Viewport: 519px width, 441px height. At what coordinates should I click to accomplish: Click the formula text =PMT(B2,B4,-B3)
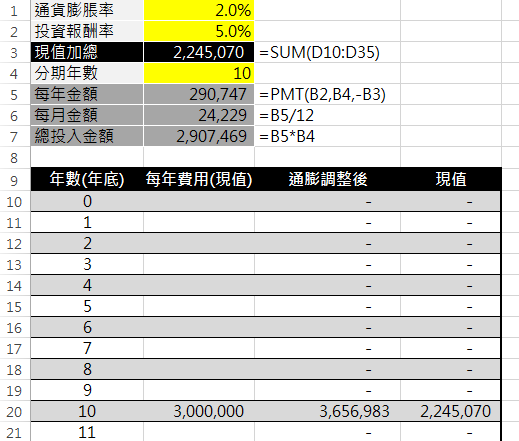tap(322, 94)
